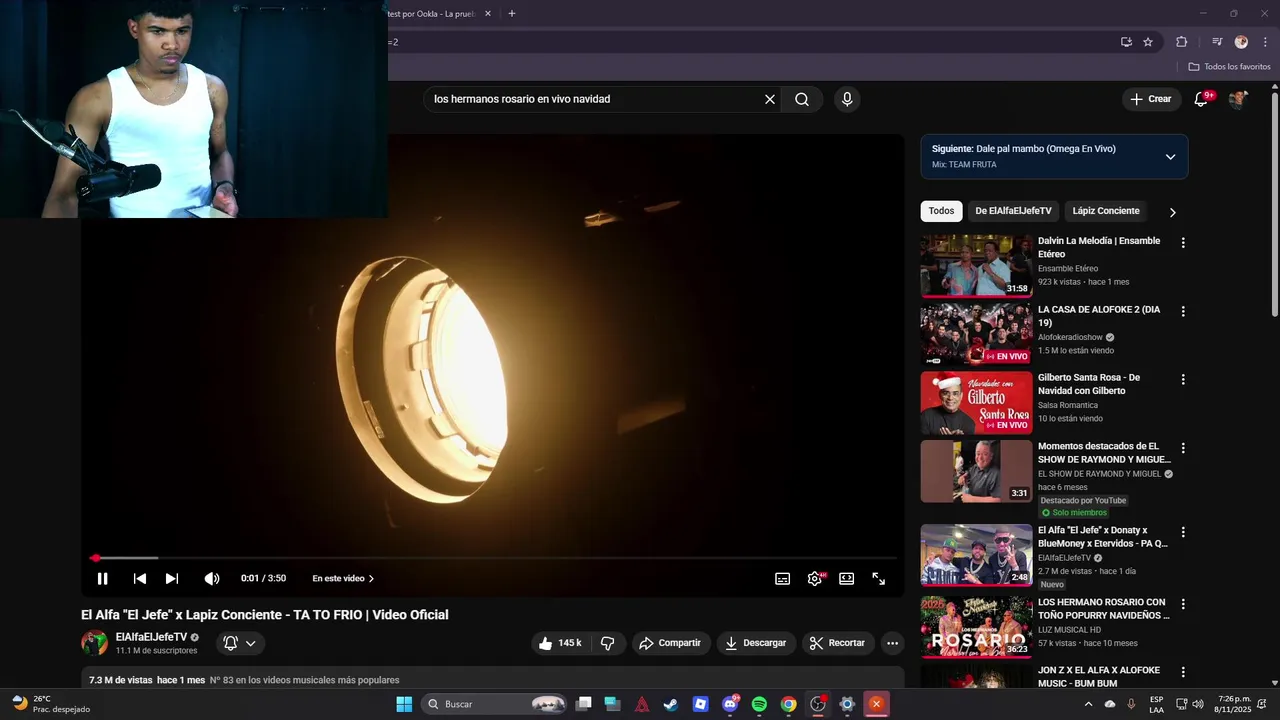Screen dimensions: 1280x720
Task: Select the 'De ElAlfaElJefeTV' chip
Action: 1013,211
